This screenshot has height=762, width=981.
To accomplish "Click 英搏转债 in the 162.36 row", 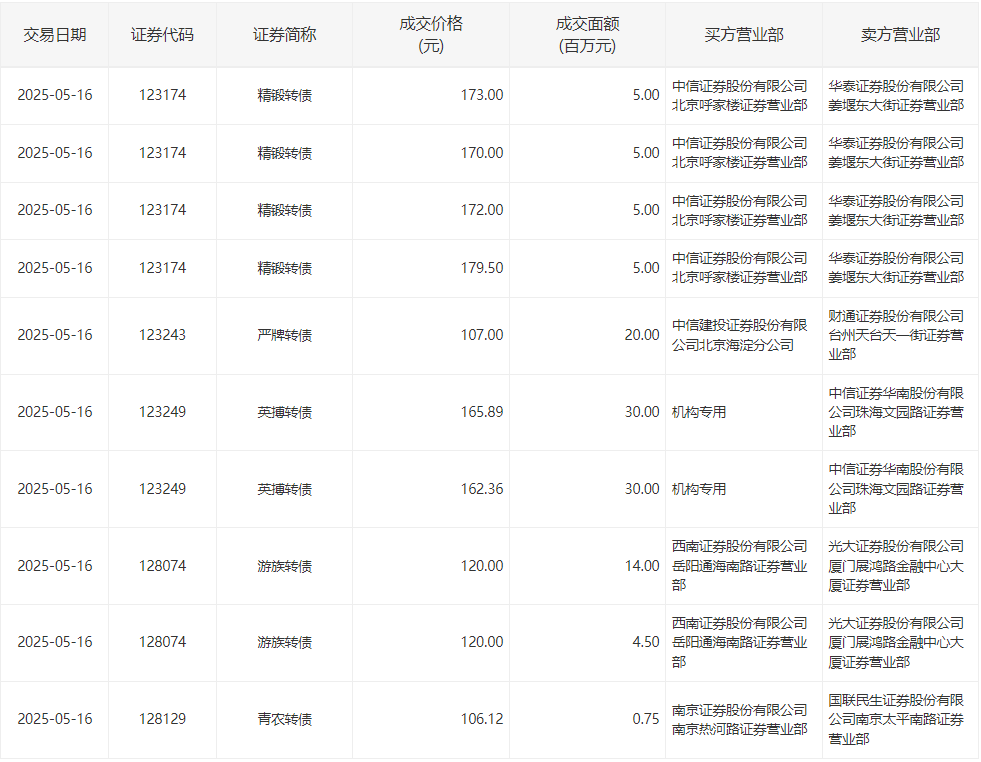I will pyautogui.click(x=284, y=489).
